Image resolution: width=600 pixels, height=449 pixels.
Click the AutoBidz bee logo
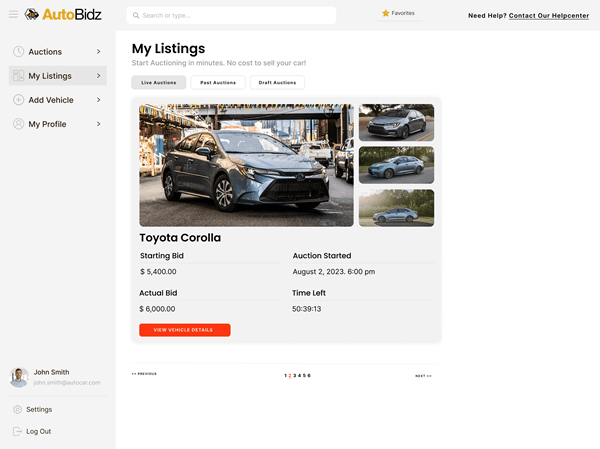pyautogui.click(x=32, y=15)
